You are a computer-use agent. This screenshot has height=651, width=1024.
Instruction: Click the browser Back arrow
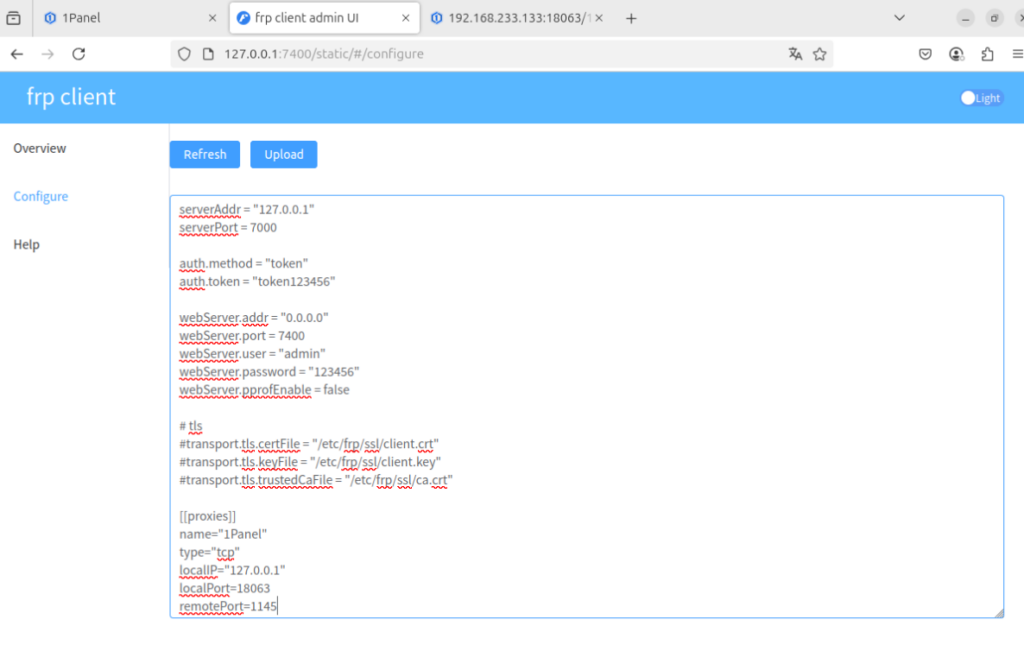click(17, 54)
